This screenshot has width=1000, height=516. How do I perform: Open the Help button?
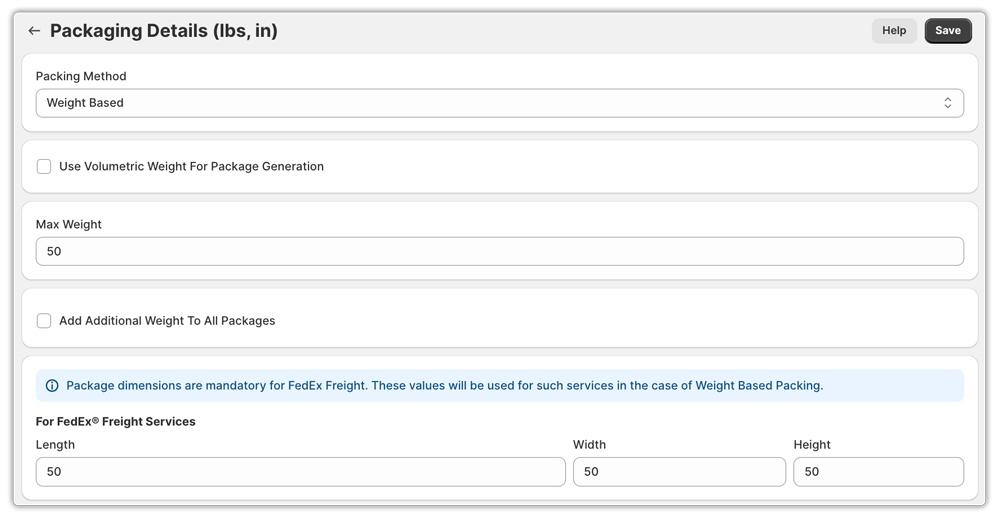click(893, 31)
